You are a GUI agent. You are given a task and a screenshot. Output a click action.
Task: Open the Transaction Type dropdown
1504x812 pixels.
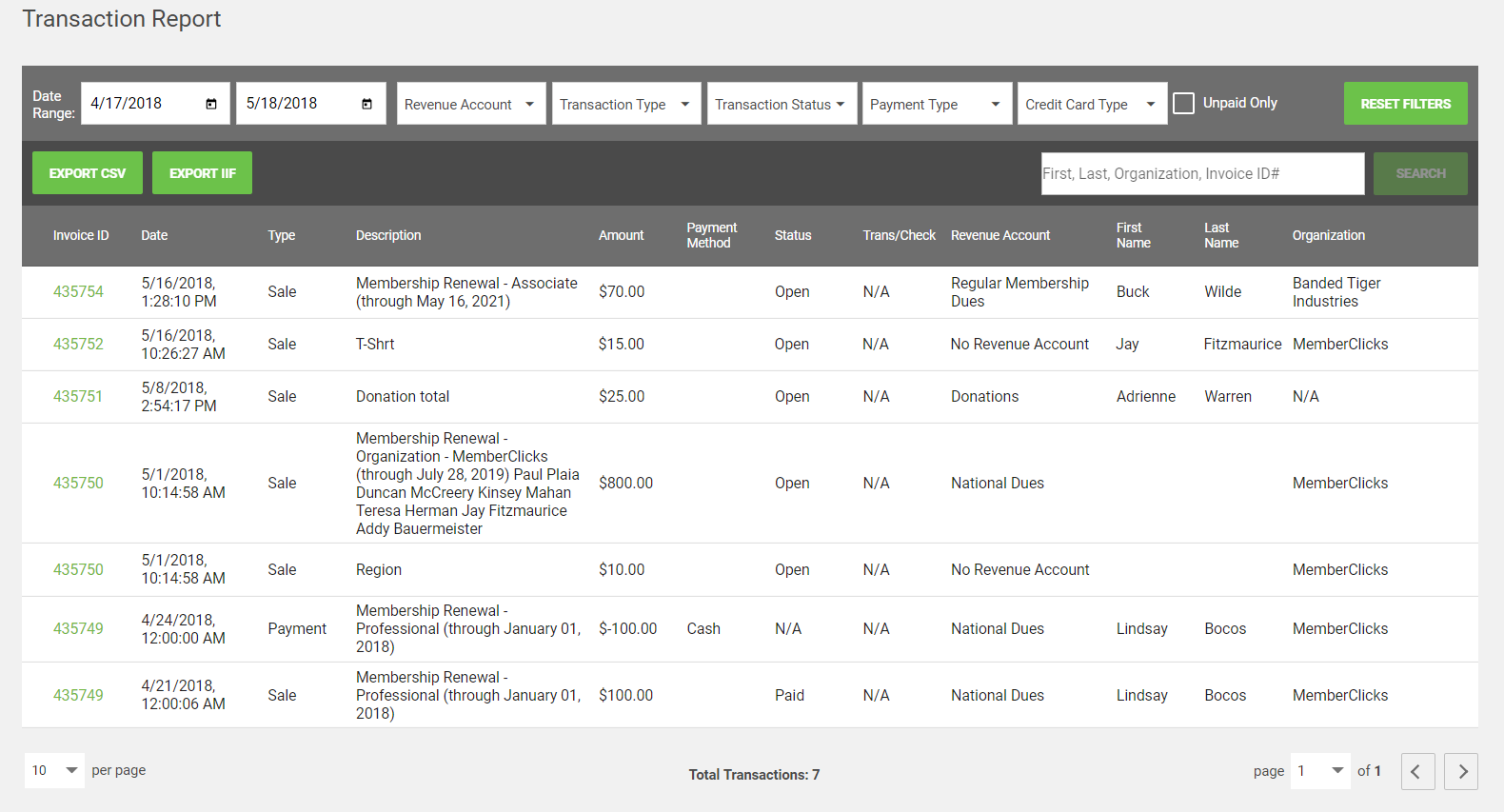point(625,104)
